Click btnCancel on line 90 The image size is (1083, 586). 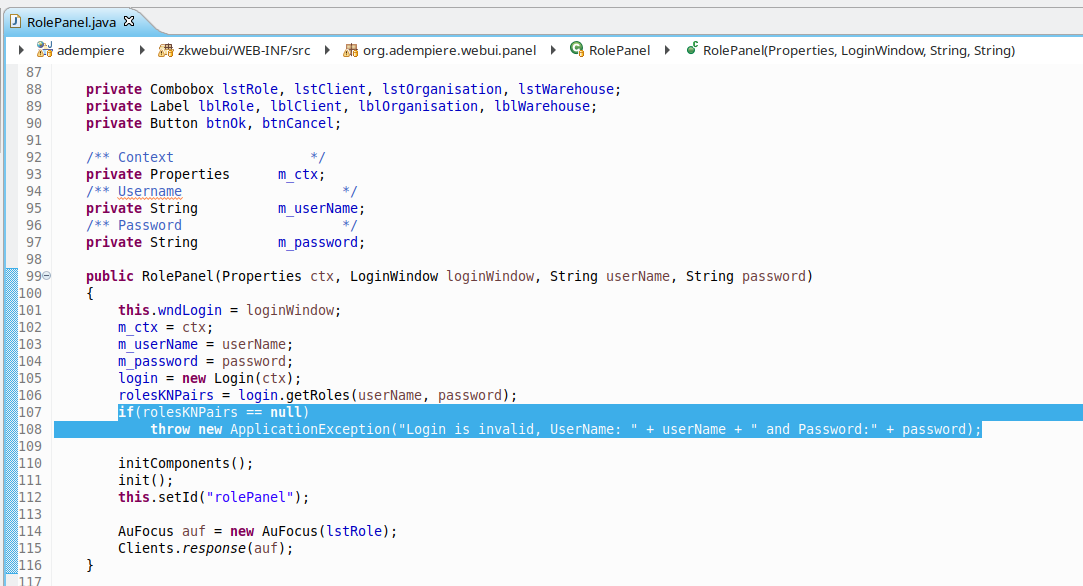(x=298, y=123)
